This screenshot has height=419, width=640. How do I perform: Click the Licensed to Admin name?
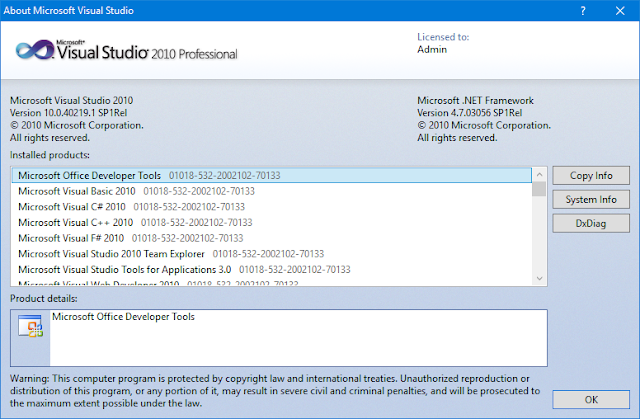point(432,49)
